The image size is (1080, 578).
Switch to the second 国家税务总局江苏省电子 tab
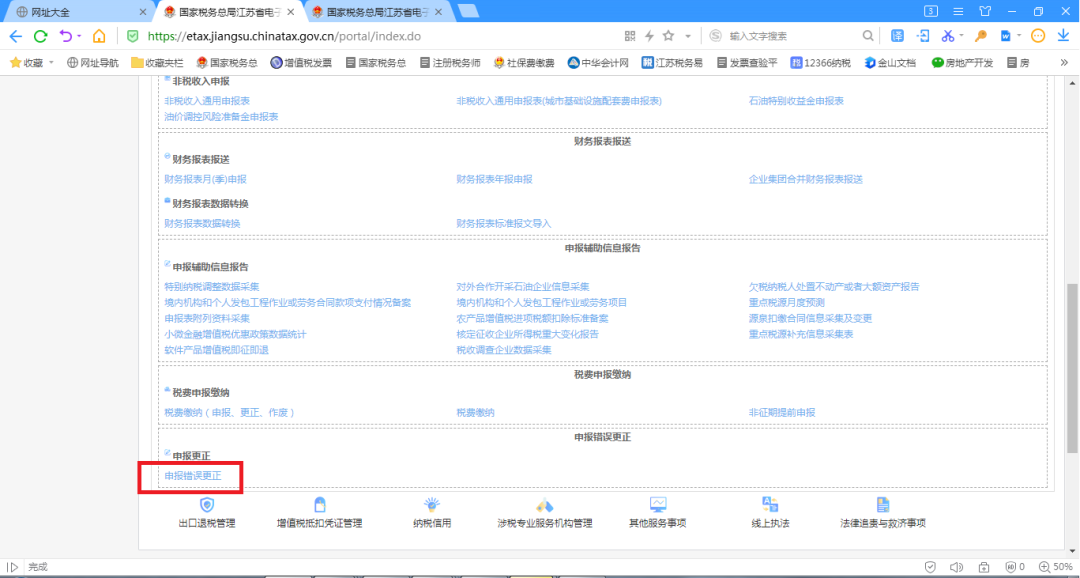(378, 12)
